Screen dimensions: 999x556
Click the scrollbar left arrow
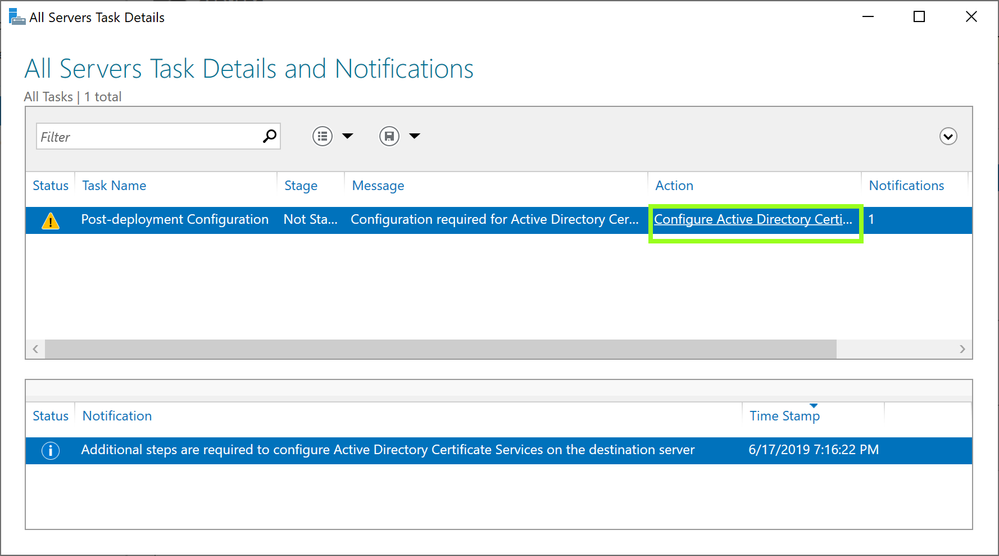(x=36, y=349)
